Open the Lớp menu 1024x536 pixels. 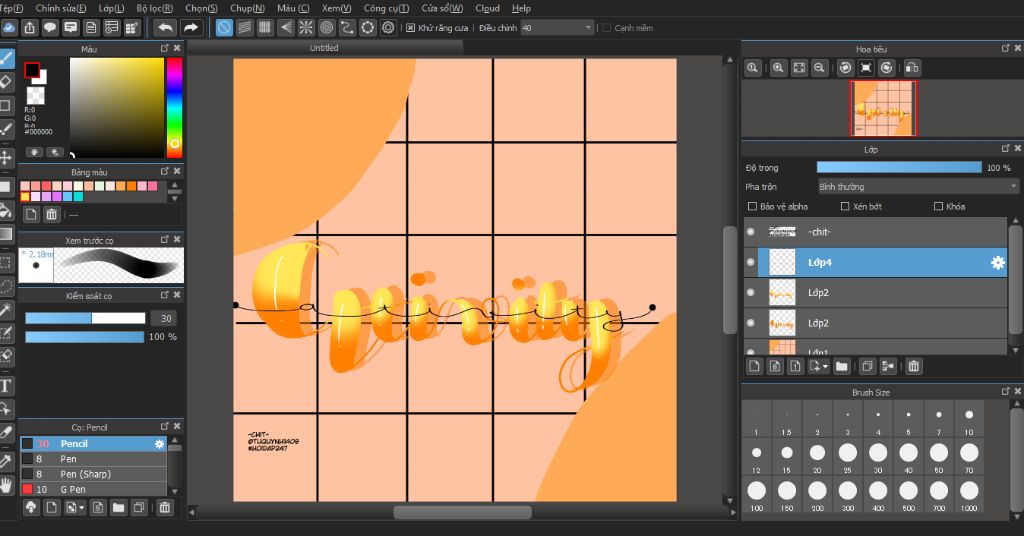coord(111,8)
